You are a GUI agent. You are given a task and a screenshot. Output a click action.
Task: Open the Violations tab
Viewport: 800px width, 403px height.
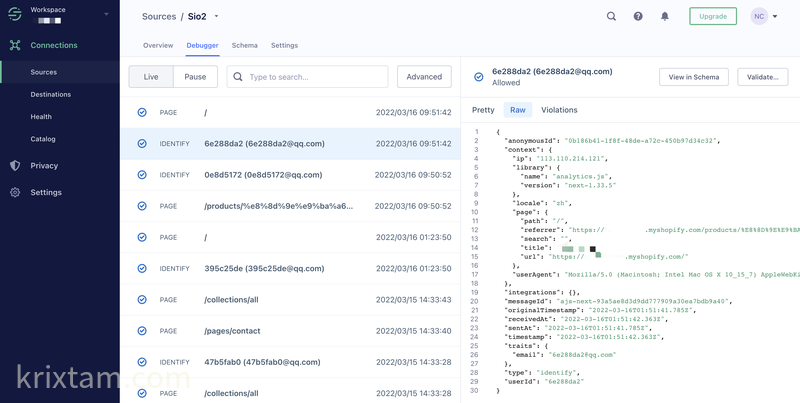click(x=559, y=110)
